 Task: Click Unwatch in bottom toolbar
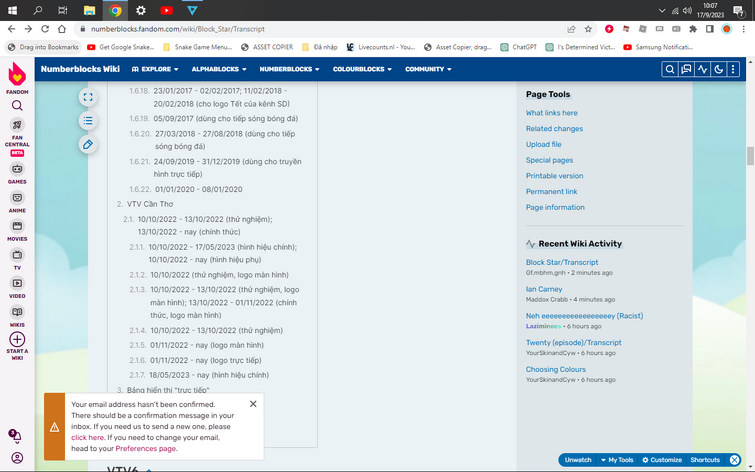click(x=578, y=460)
